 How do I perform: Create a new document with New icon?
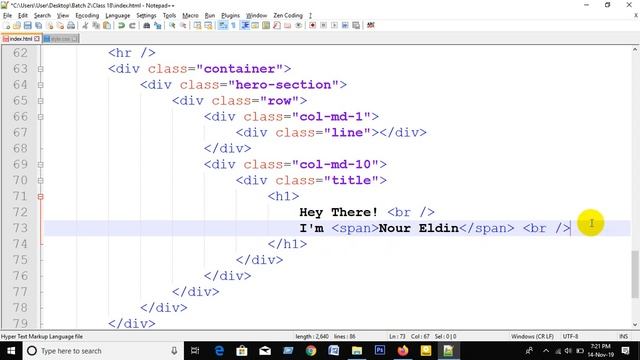[6, 25]
